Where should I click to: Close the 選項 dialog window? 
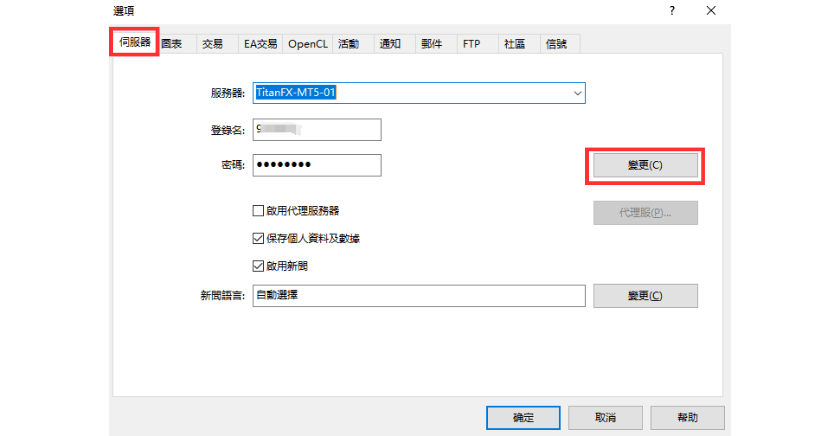pyautogui.click(x=711, y=10)
